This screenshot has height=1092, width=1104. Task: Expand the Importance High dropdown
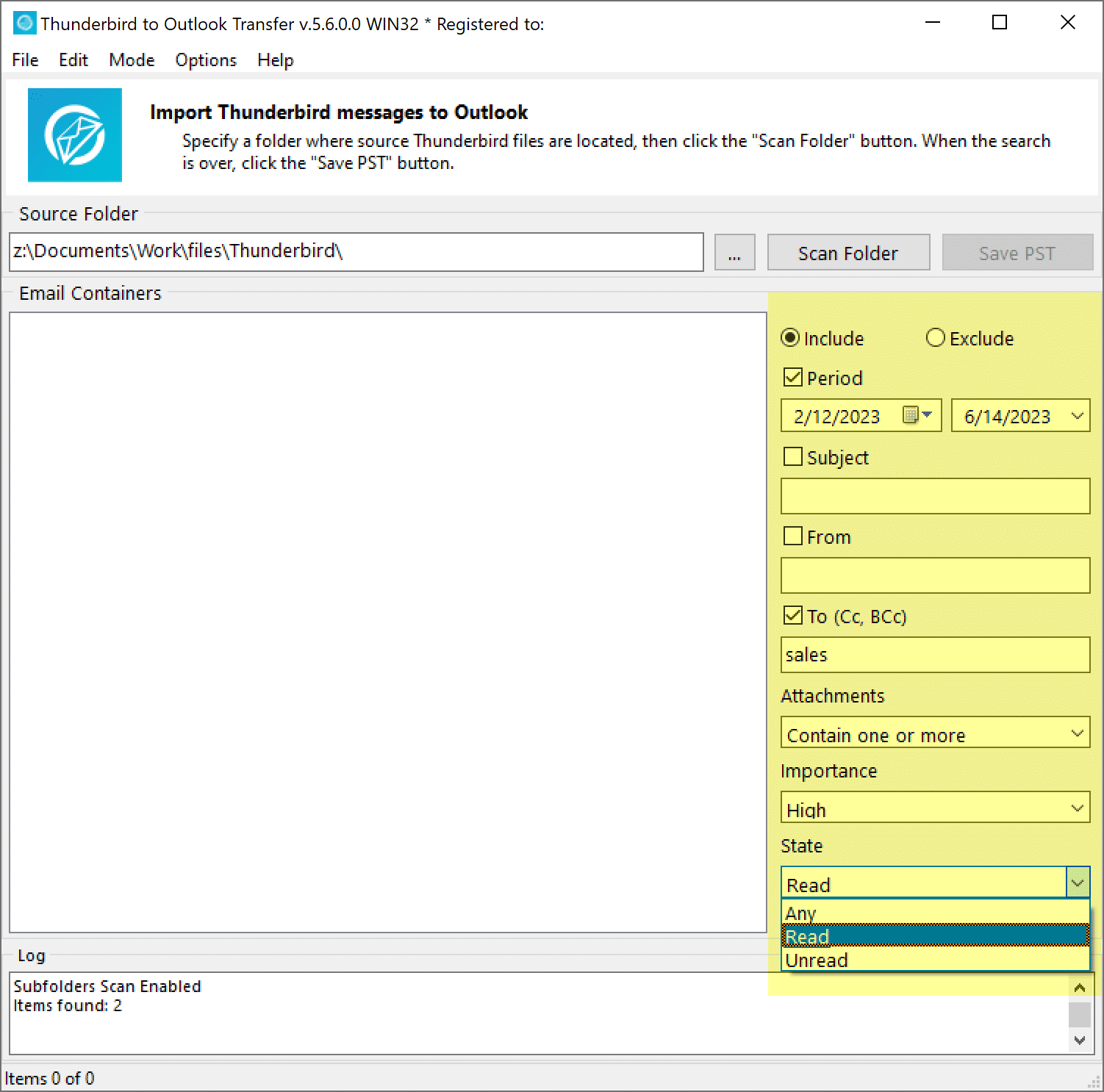click(x=1078, y=808)
